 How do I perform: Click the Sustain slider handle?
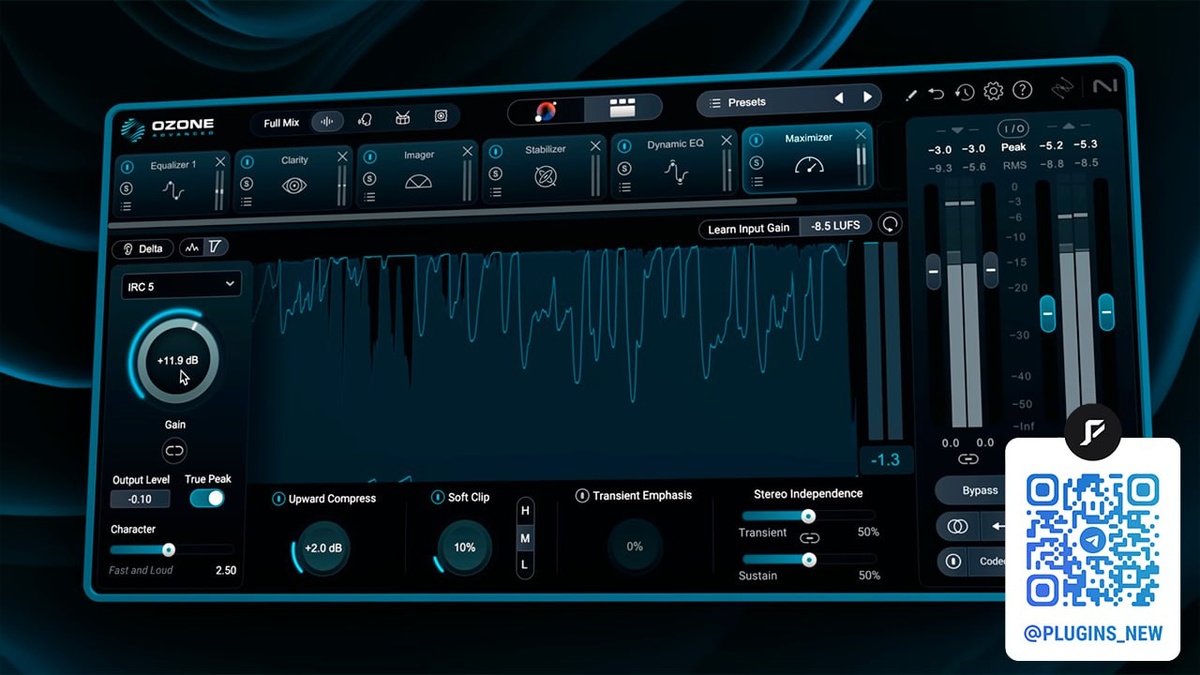(809, 560)
